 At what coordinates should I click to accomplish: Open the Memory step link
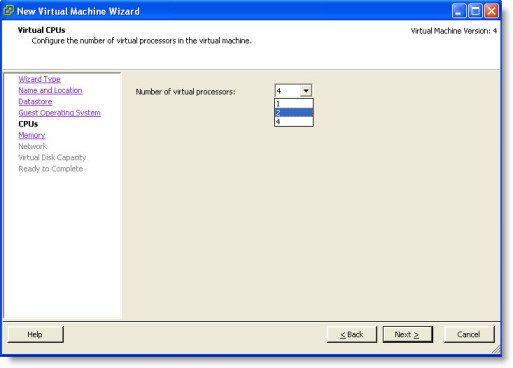point(32,135)
